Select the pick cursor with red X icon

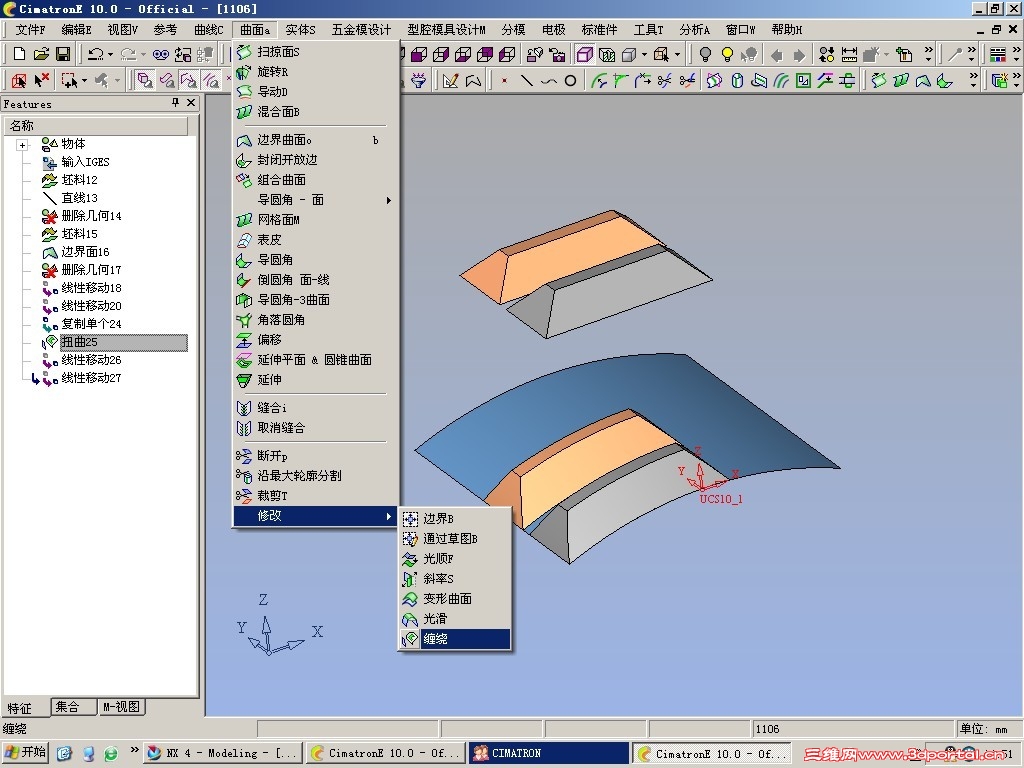point(42,80)
